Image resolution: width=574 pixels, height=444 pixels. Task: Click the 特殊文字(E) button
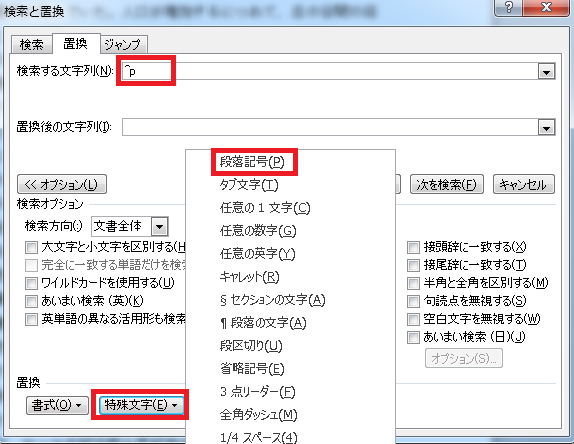point(141,405)
